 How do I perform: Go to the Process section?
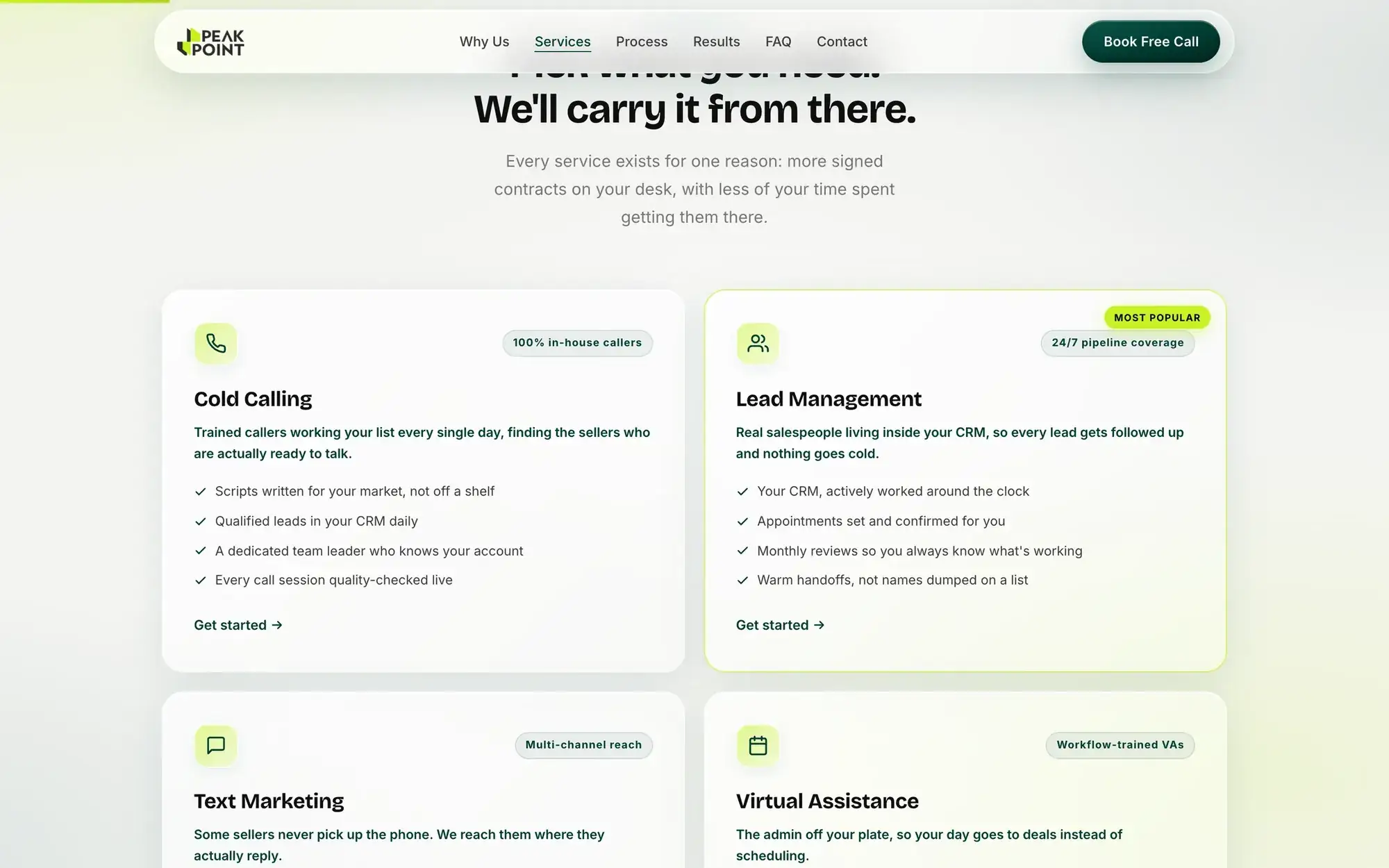point(642,42)
